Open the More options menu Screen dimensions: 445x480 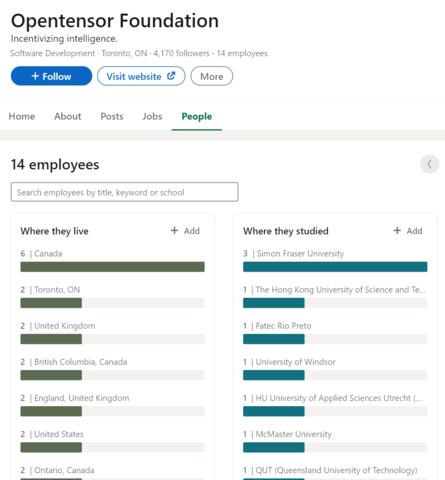(212, 76)
